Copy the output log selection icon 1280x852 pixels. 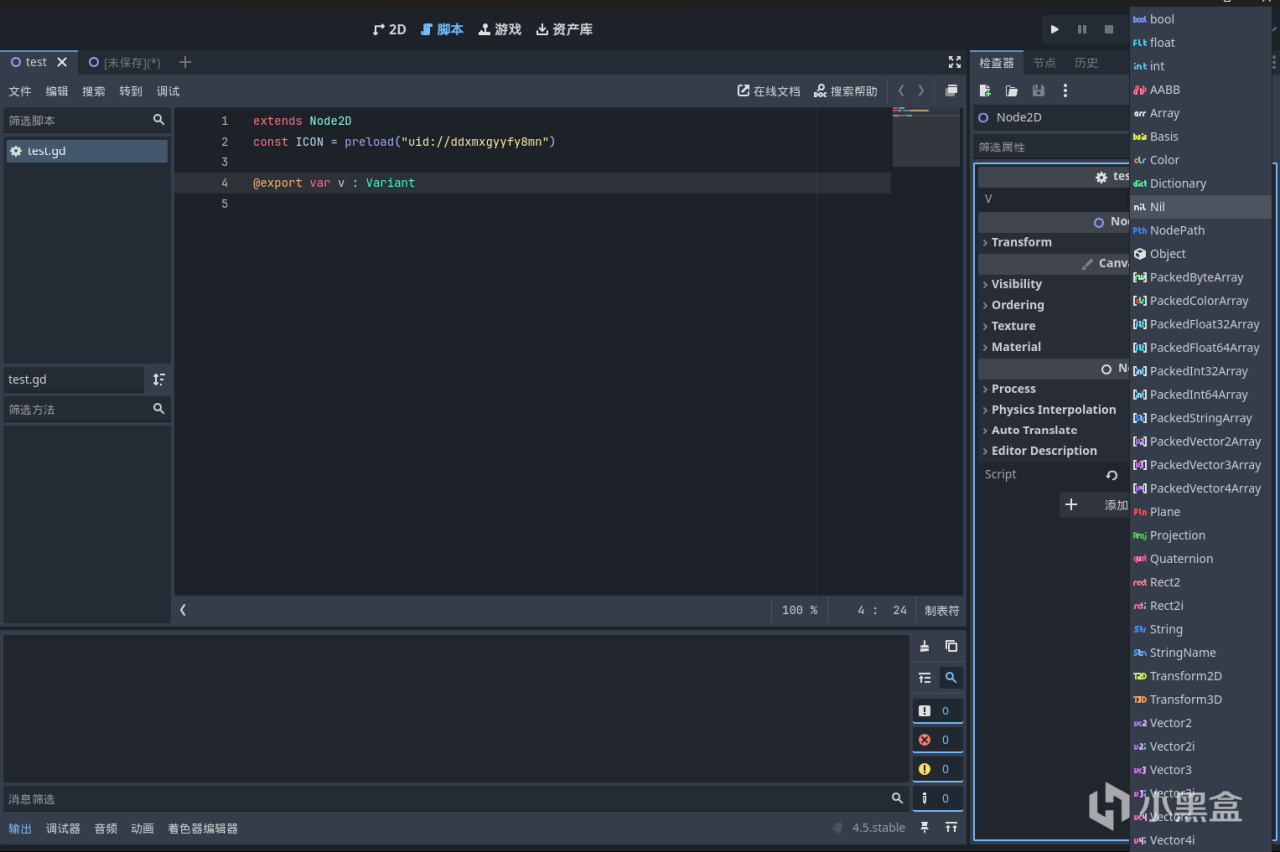pos(951,646)
